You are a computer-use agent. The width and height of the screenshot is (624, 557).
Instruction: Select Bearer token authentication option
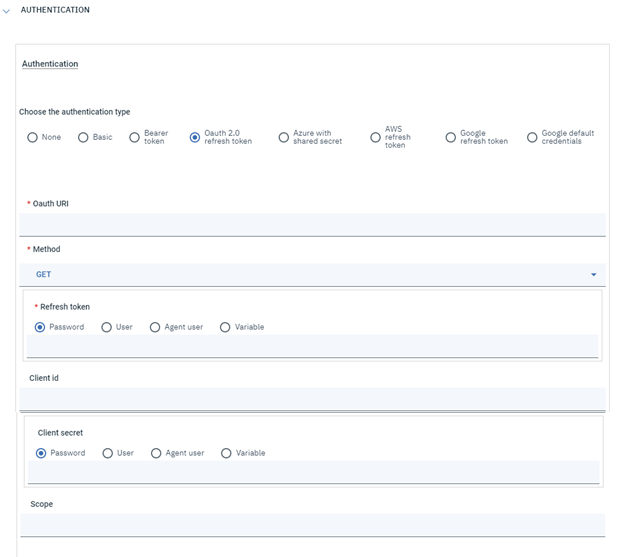click(135, 138)
